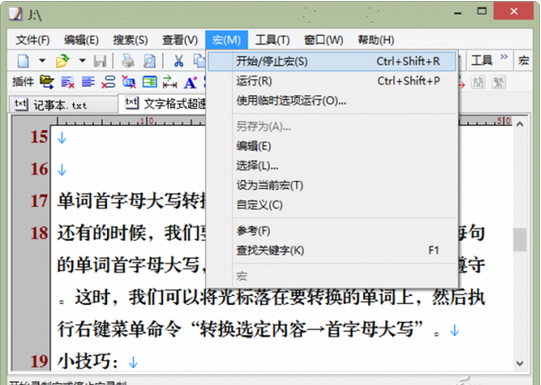Click the Copy icon in toolbar
Viewport: 541px width, 385px height.
[x=199, y=61]
